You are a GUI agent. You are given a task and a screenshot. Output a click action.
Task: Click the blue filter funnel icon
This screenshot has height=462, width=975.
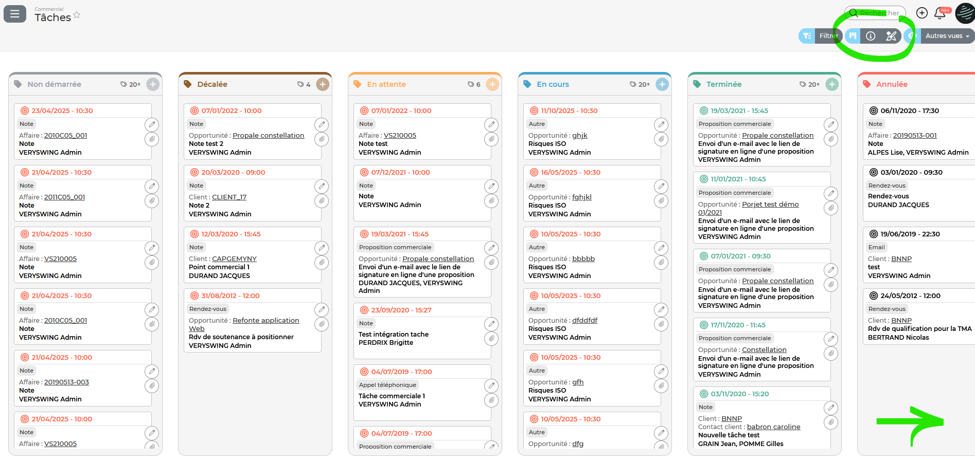coord(806,36)
